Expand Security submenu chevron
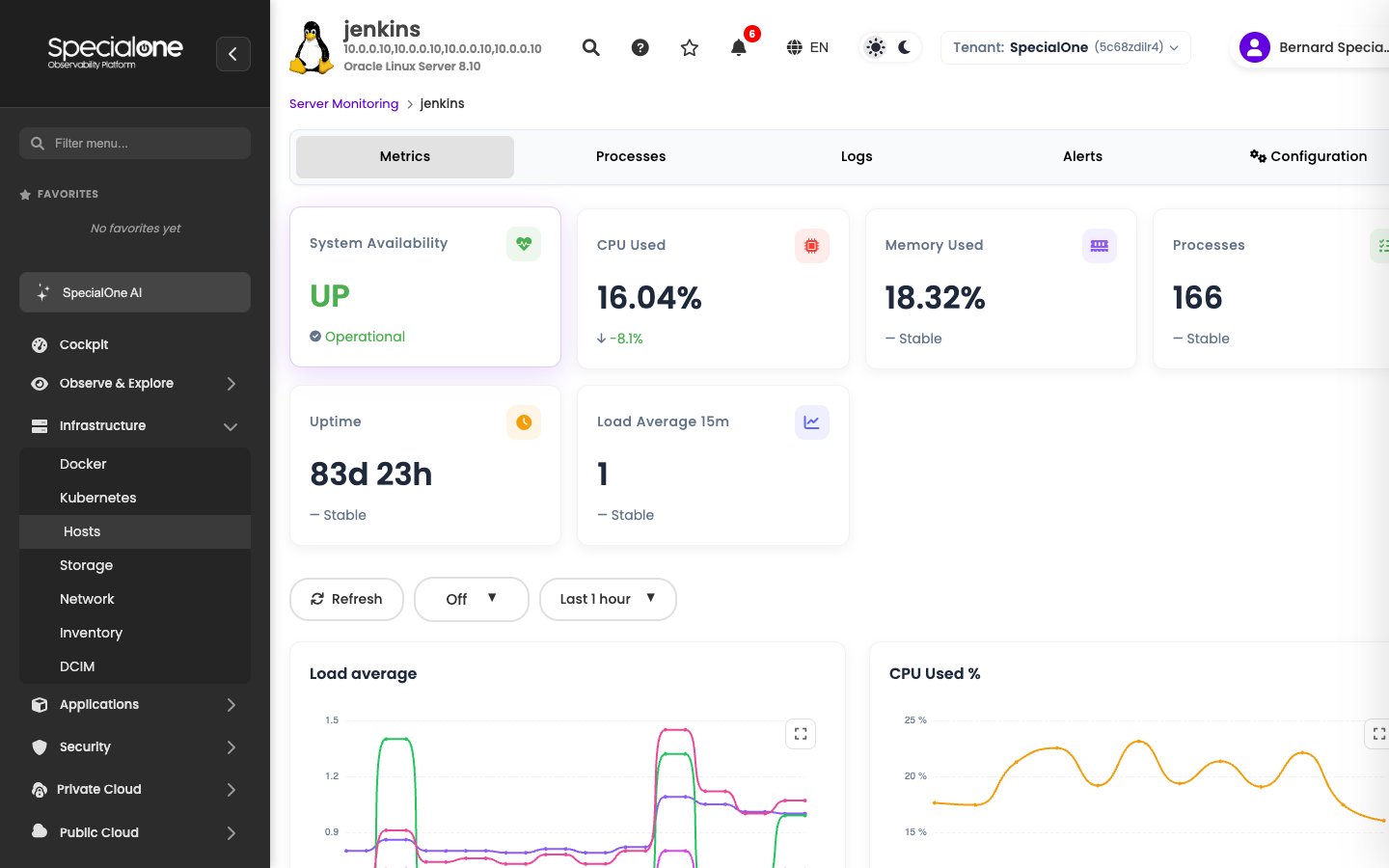This screenshot has height=868, width=1389. (231, 747)
